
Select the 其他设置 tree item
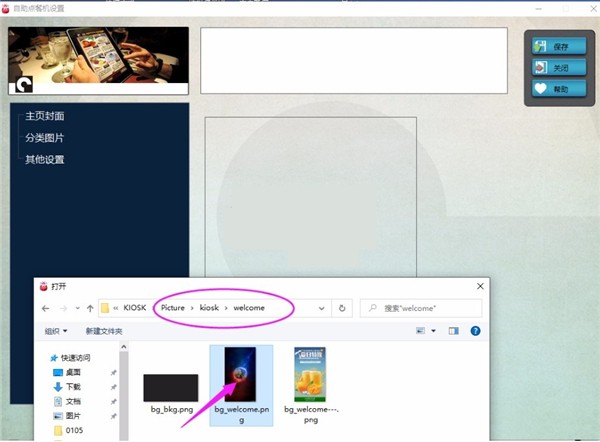coord(45,160)
